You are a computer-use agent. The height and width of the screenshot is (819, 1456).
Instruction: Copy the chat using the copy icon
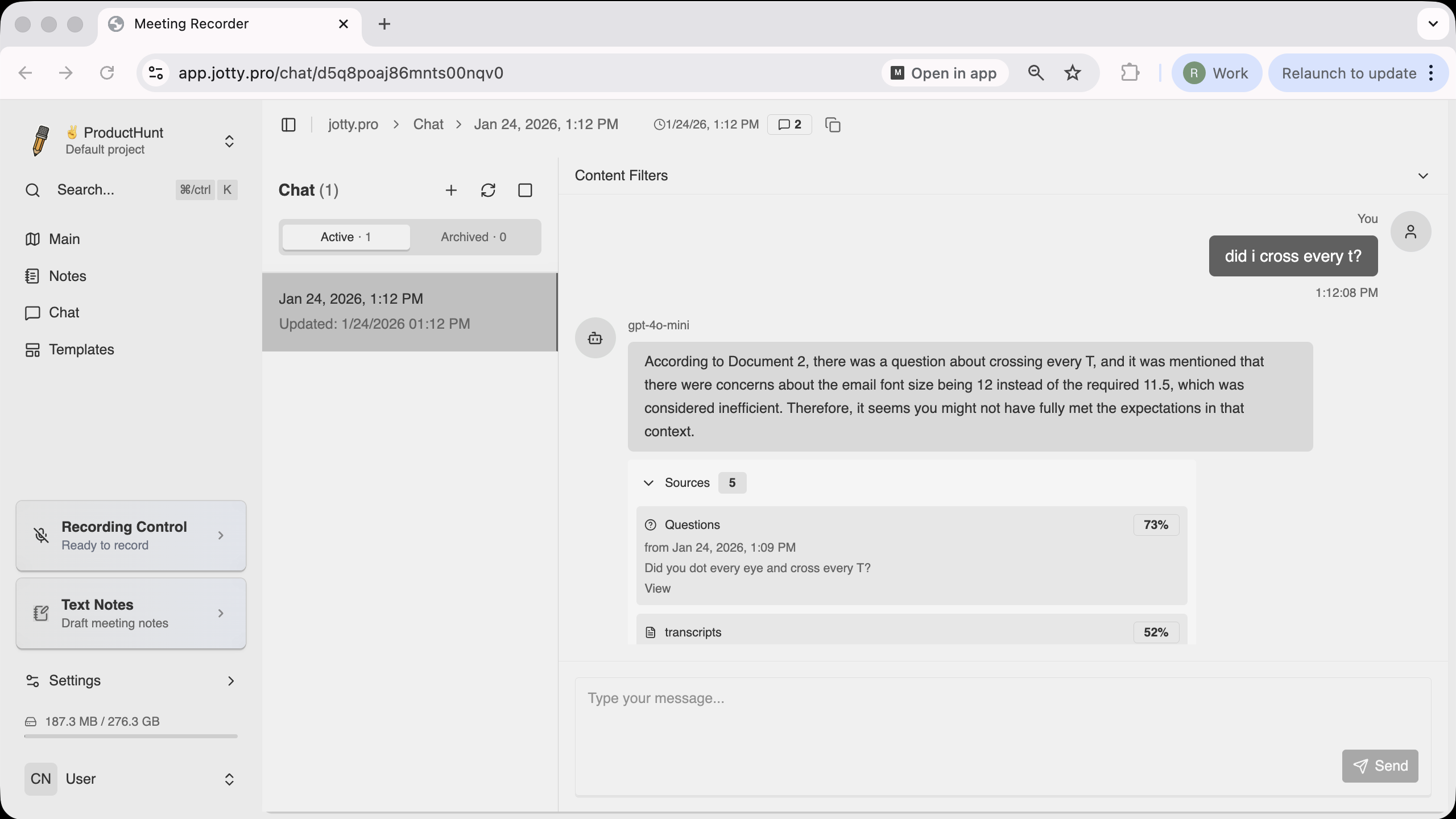click(x=832, y=124)
